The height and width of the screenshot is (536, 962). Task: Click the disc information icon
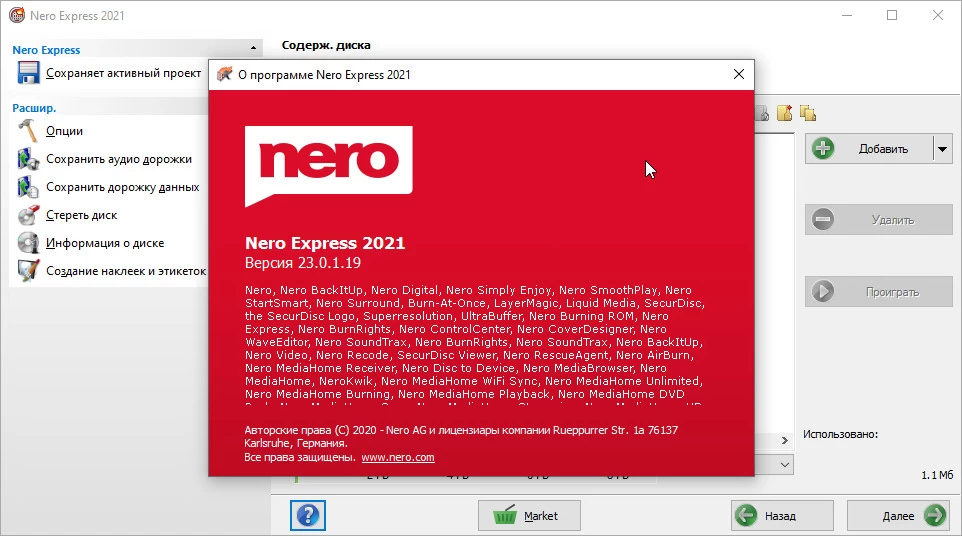pyautogui.click(x=28, y=243)
